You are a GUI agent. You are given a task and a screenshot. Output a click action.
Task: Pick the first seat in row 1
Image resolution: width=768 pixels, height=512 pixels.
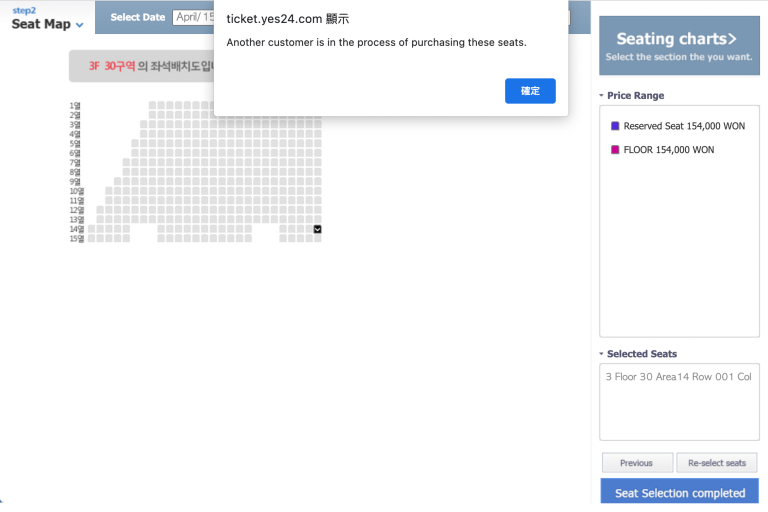pyautogui.click(x=153, y=105)
